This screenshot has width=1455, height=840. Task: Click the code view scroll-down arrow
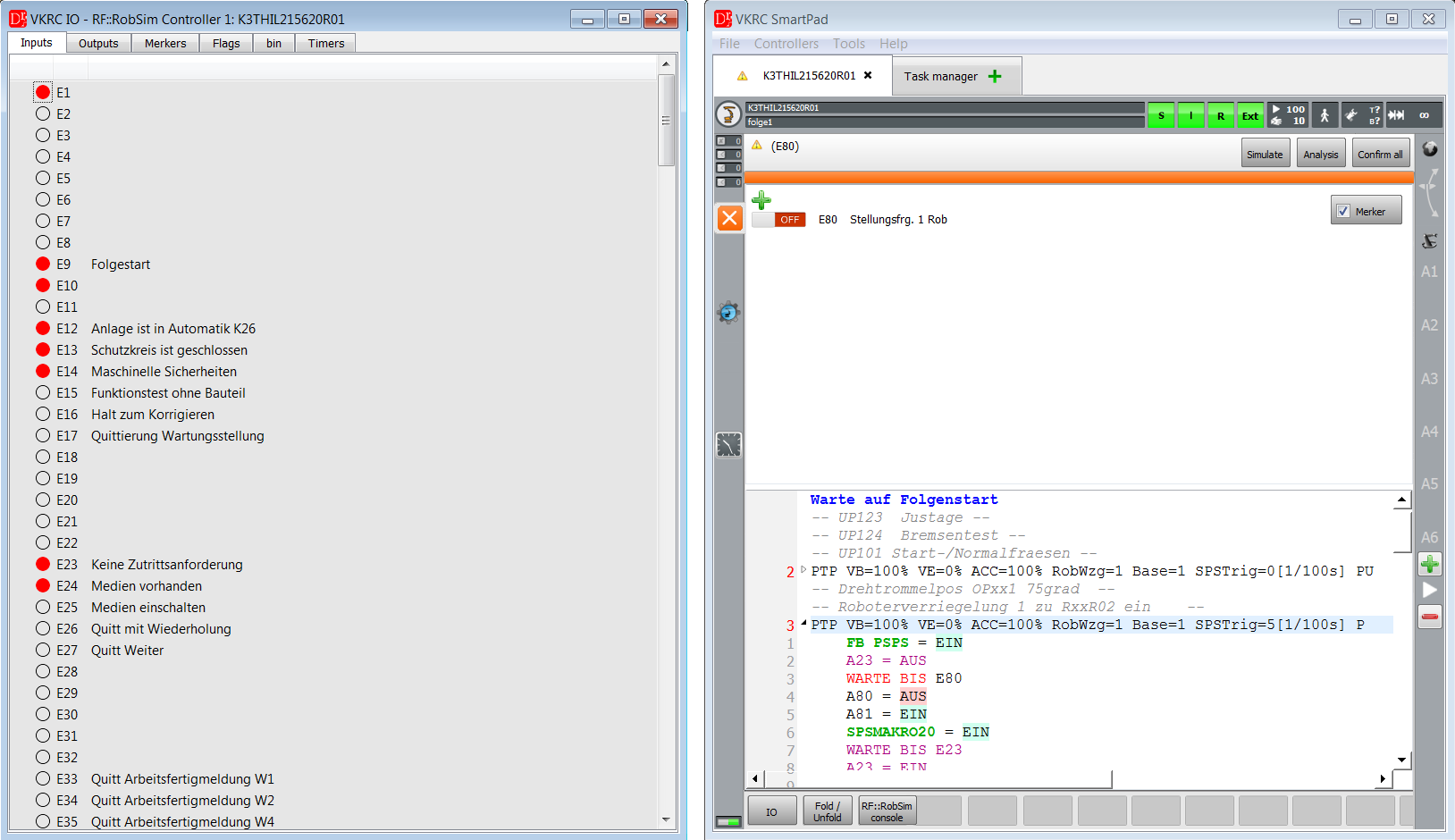coord(1401,760)
